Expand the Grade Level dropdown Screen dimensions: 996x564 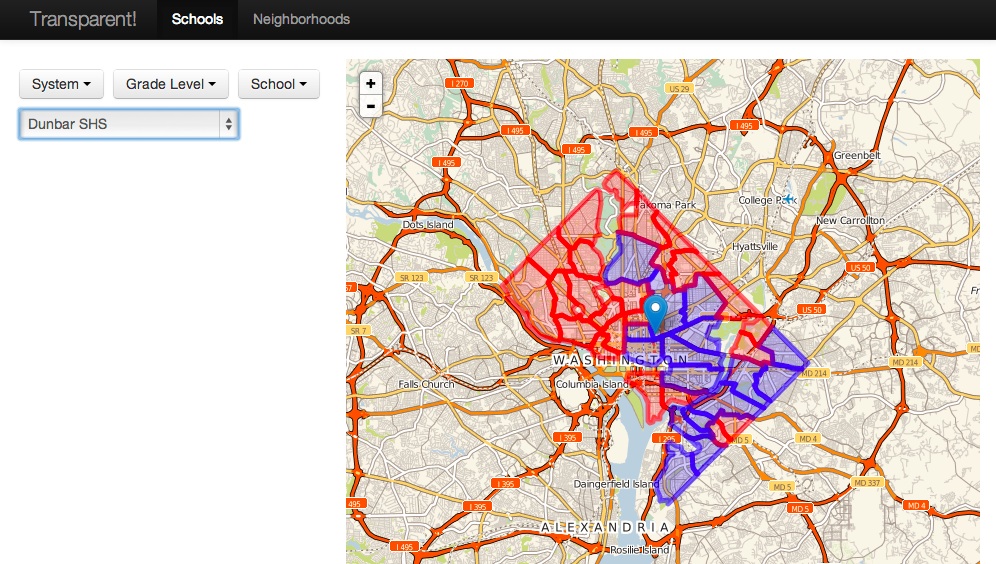171,84
